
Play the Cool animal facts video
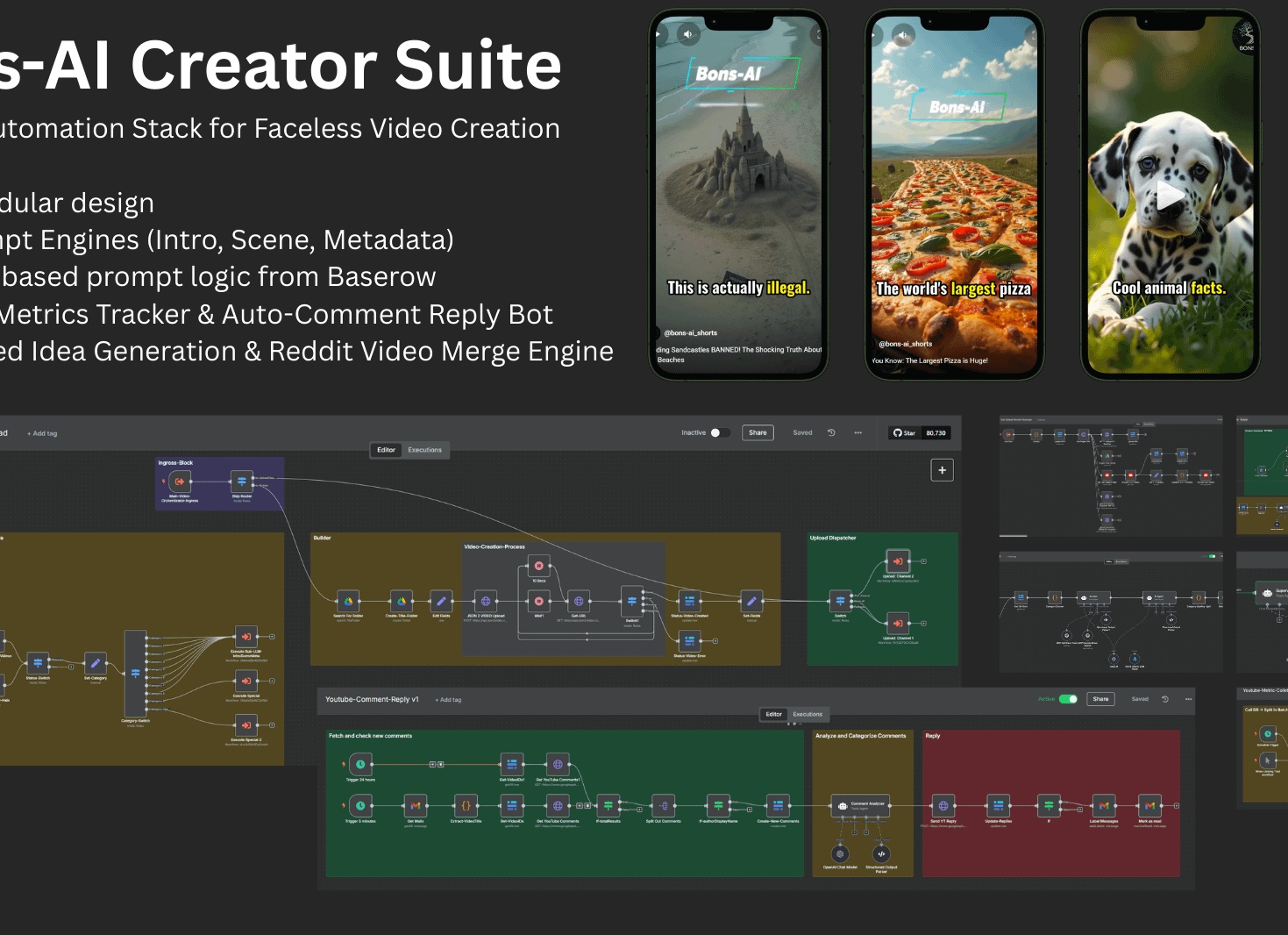pos(1170,196)
